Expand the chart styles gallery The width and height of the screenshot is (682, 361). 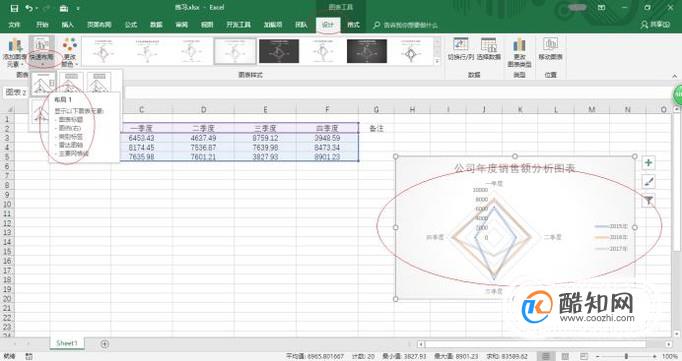click(x=437, y=62)
